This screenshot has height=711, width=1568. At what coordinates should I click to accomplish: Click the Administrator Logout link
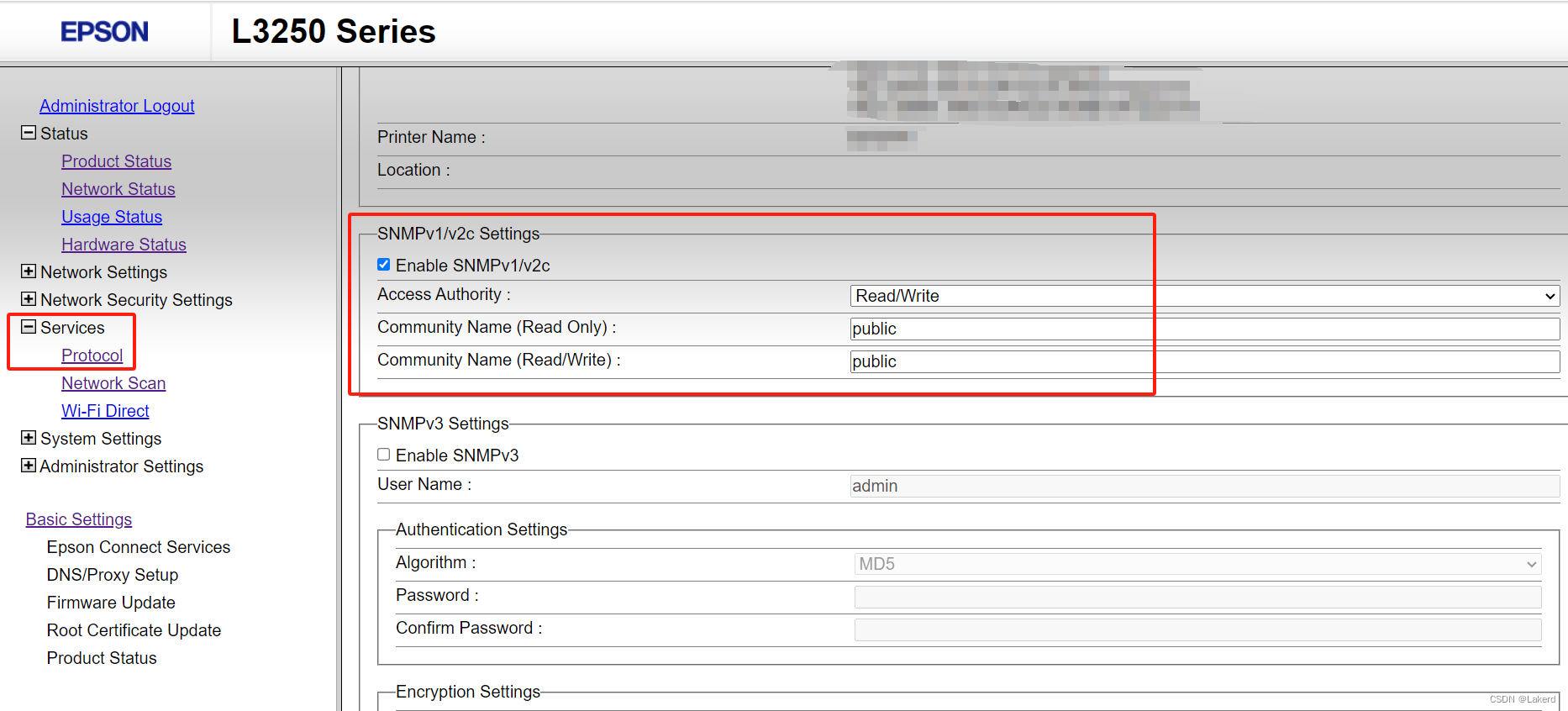[117, 106]
